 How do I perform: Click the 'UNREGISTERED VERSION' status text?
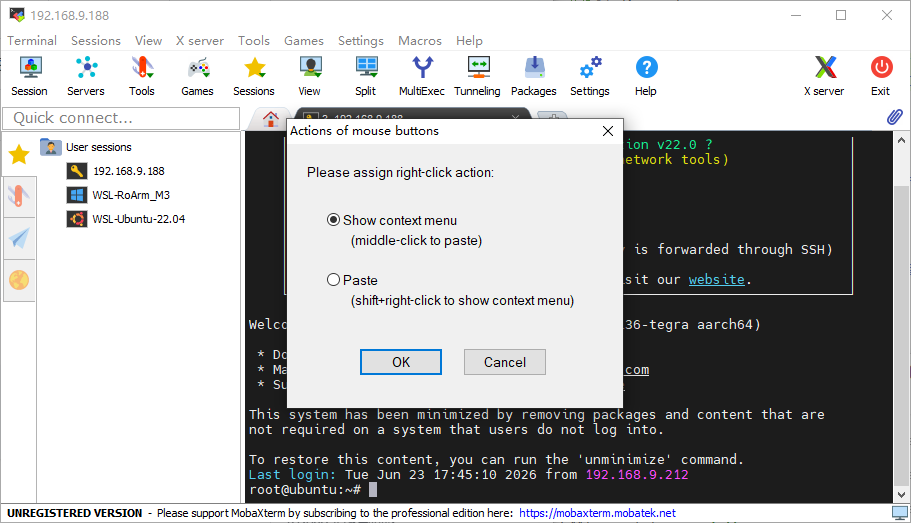(74, 513)
